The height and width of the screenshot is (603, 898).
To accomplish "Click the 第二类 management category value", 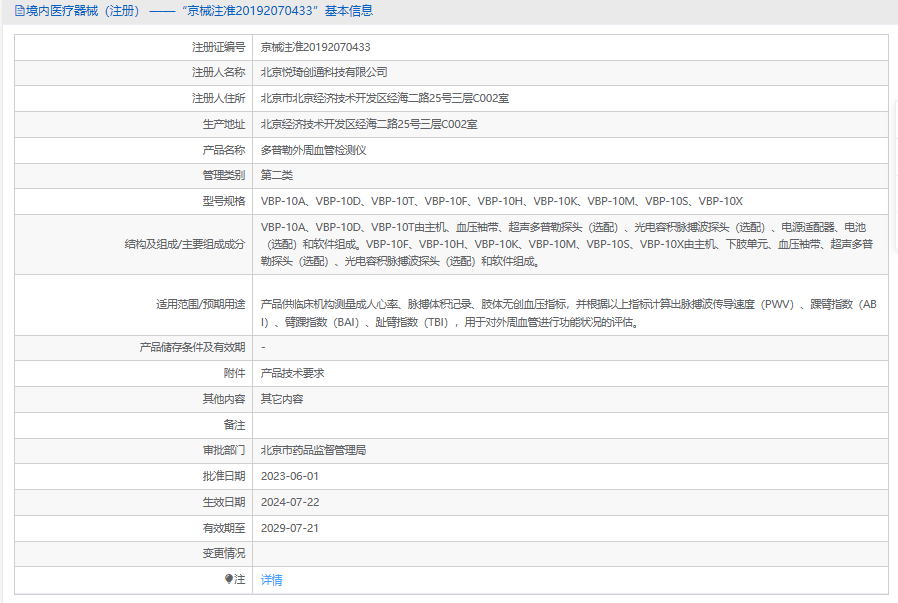I will pyautogui.click(x=276, y=175).
